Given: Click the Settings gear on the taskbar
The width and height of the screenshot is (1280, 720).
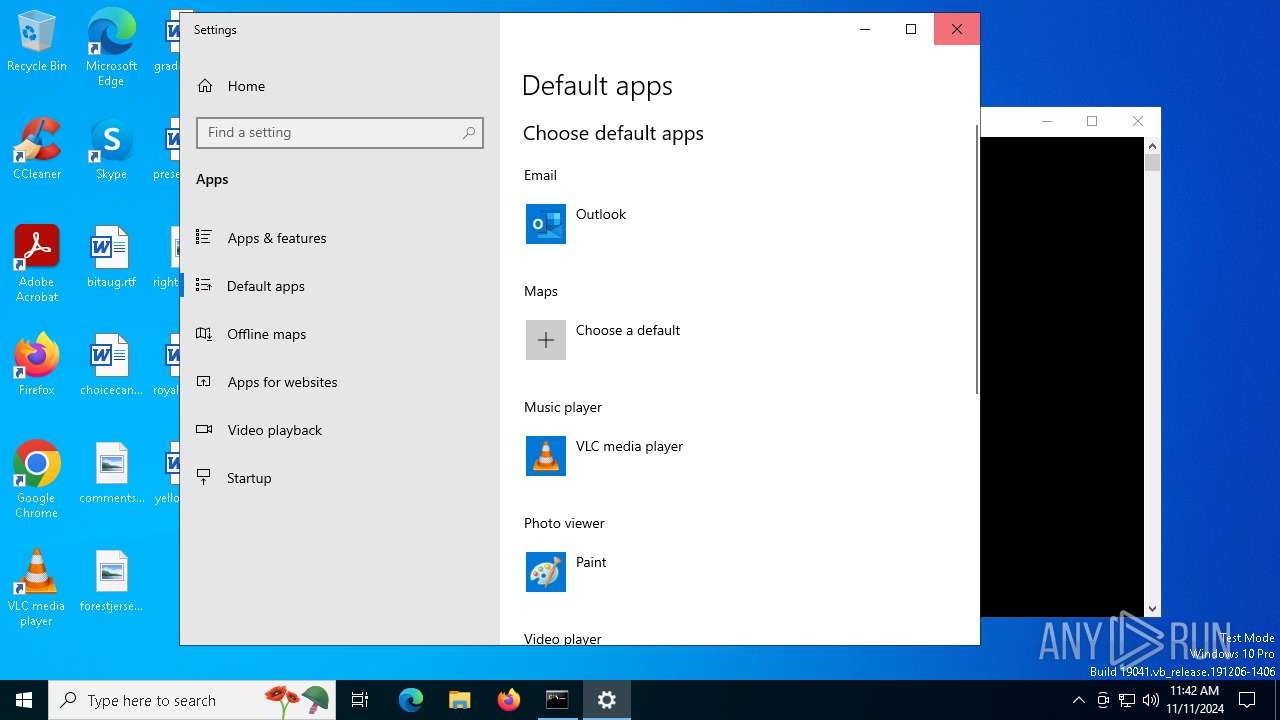Looking at the screenshot, I should 607,700.
